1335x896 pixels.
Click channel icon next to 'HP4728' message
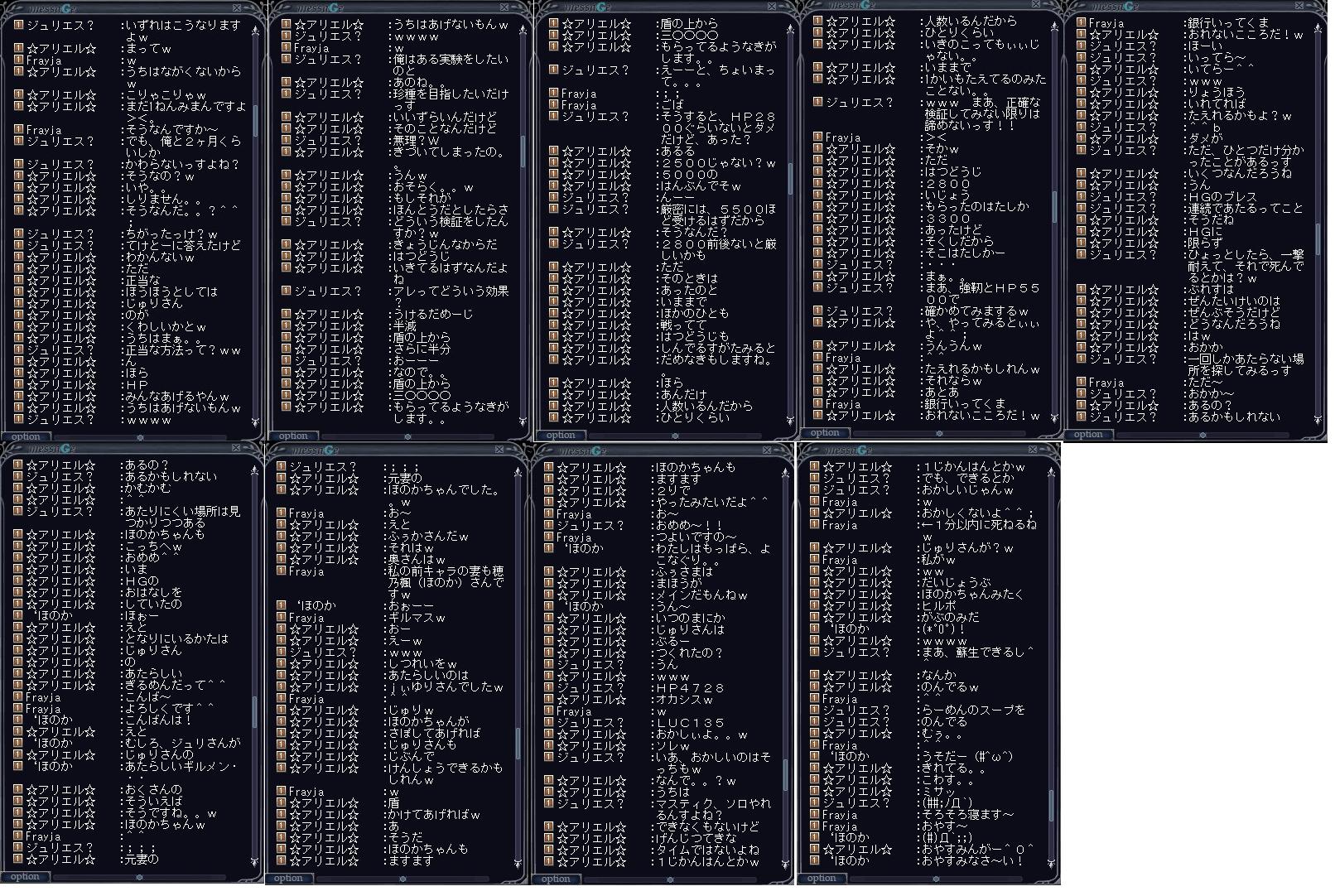point(548,687)
